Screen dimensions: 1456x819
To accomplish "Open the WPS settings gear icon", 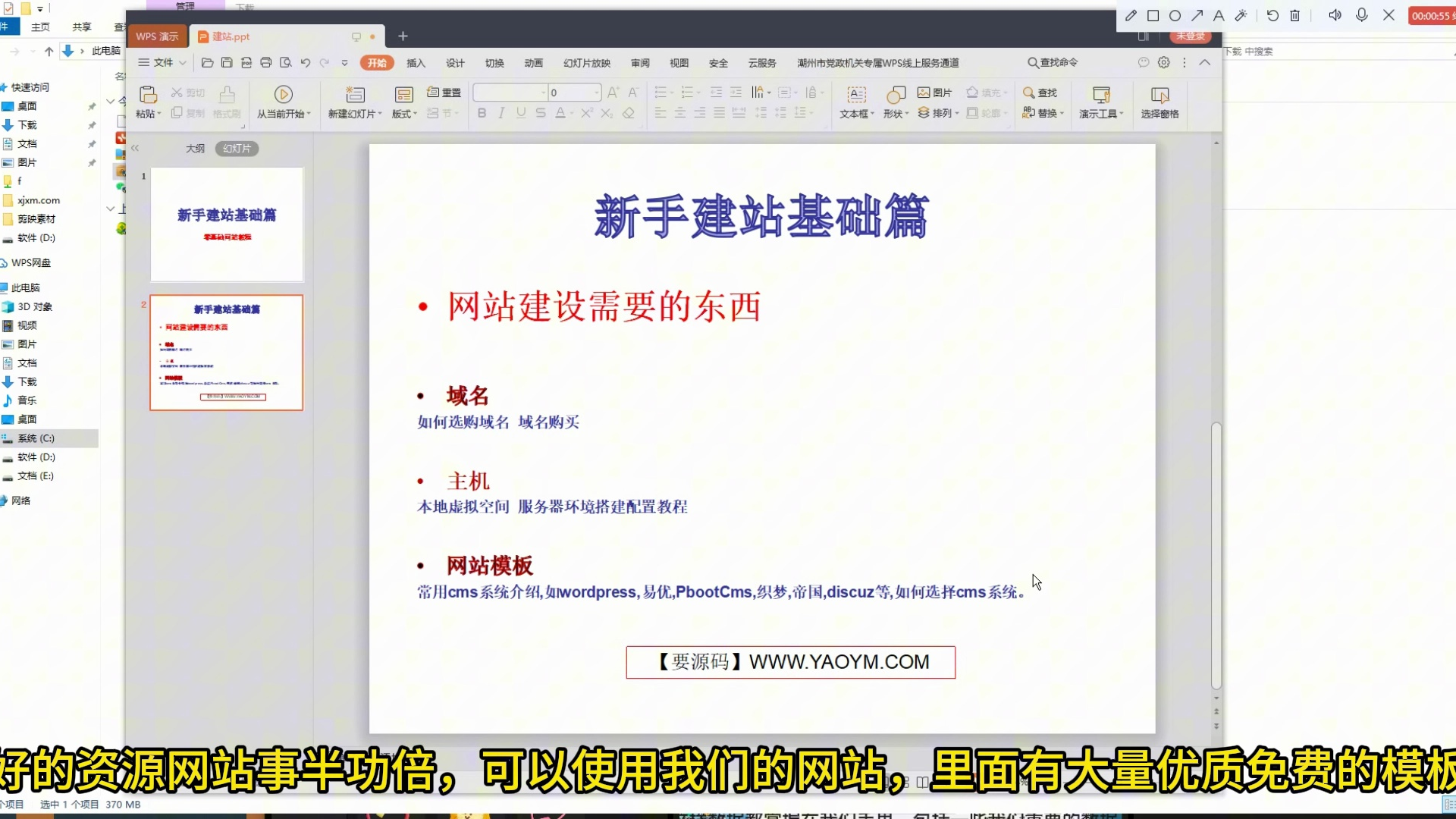I will tap(1164, 62).
